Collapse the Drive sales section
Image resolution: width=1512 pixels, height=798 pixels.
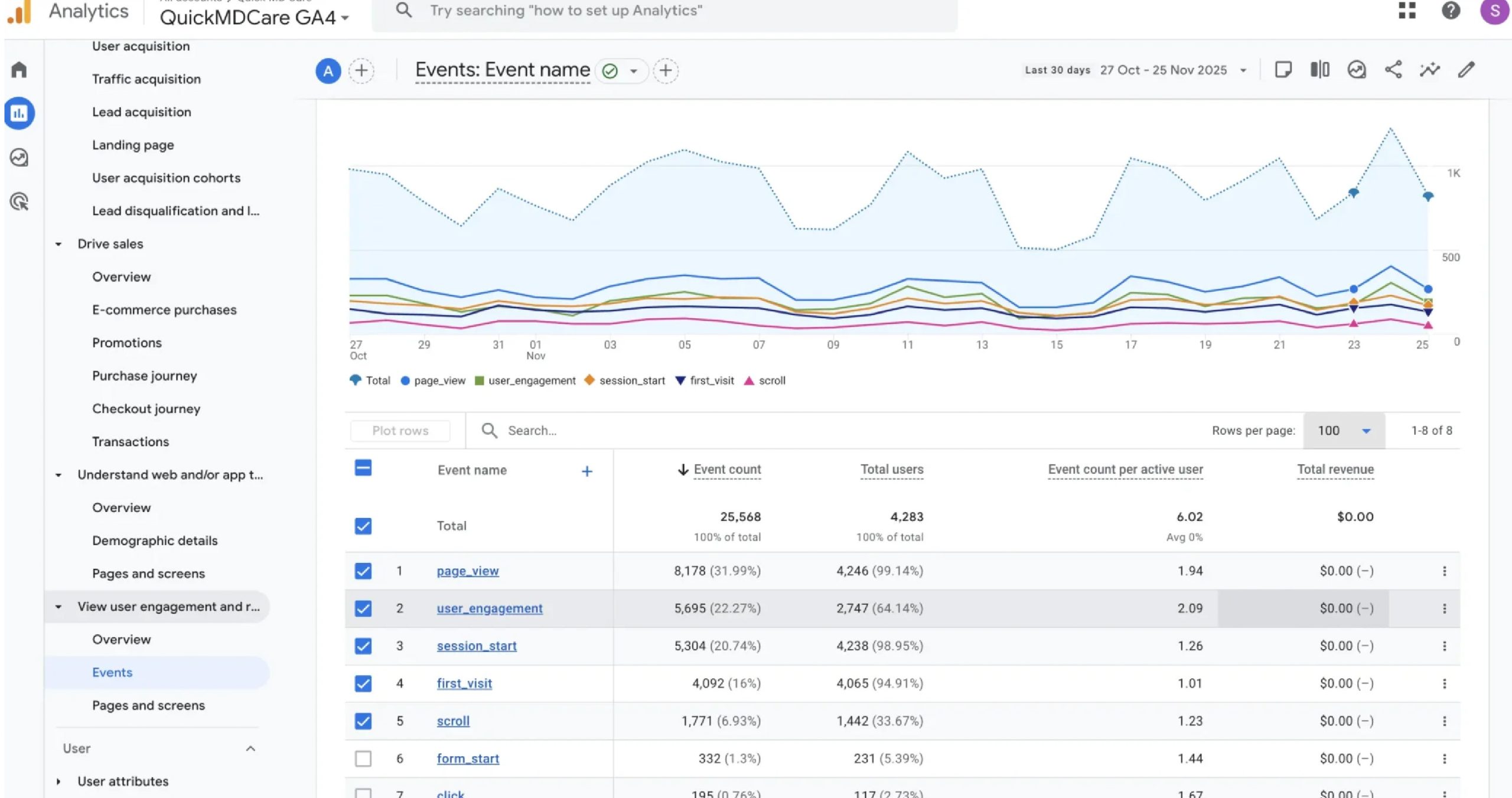58,244
